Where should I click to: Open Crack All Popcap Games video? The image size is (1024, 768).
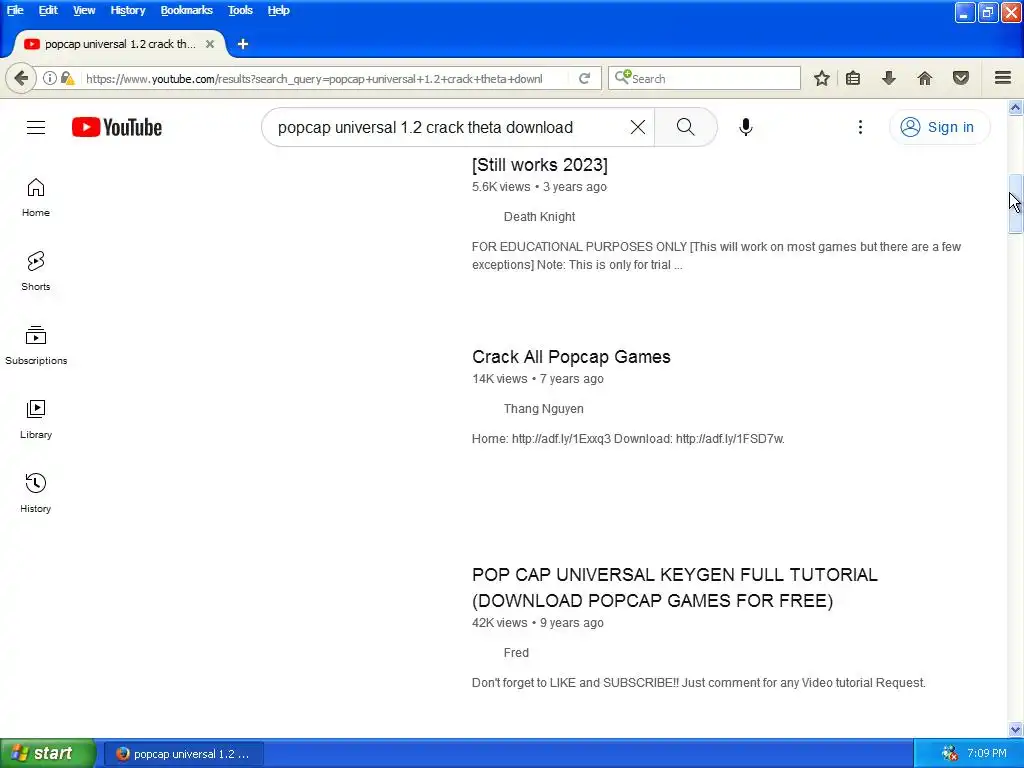pos(571,357)
